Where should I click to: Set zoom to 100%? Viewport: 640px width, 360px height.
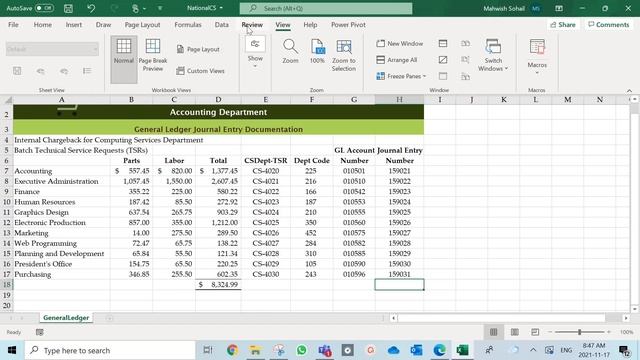pos(317,51)
